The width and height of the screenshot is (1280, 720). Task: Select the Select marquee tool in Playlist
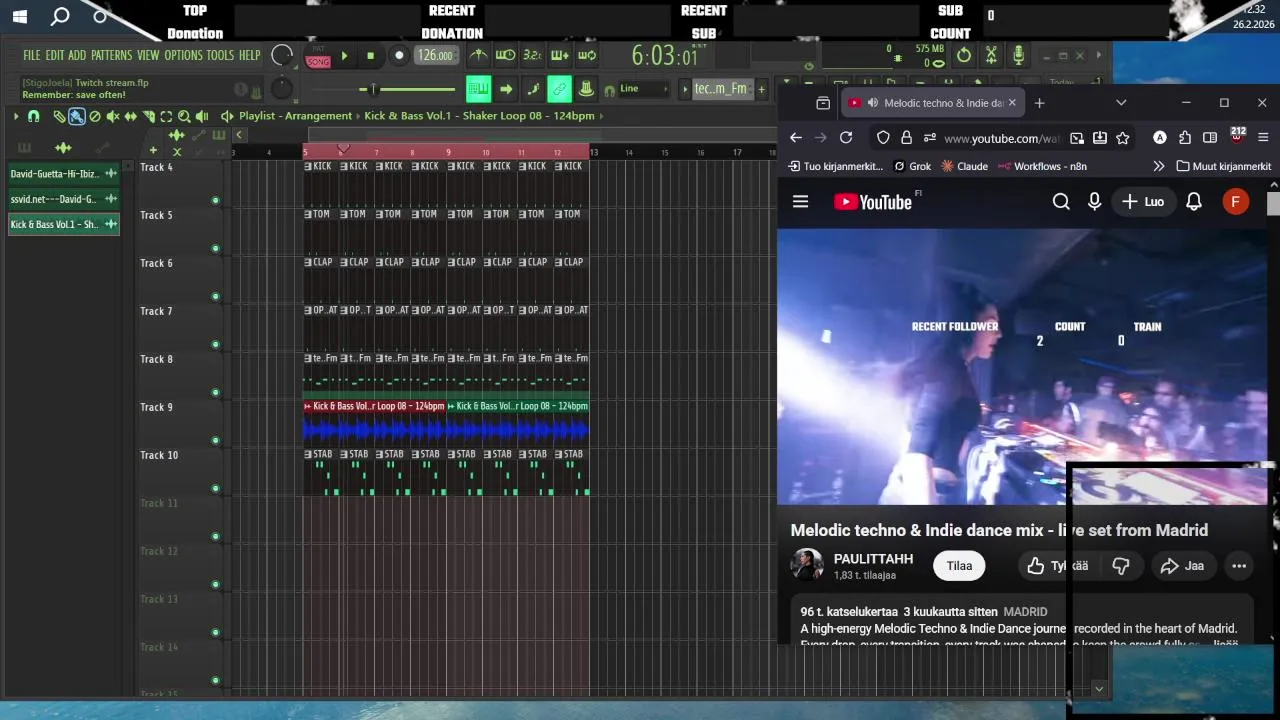click(166, 116)
